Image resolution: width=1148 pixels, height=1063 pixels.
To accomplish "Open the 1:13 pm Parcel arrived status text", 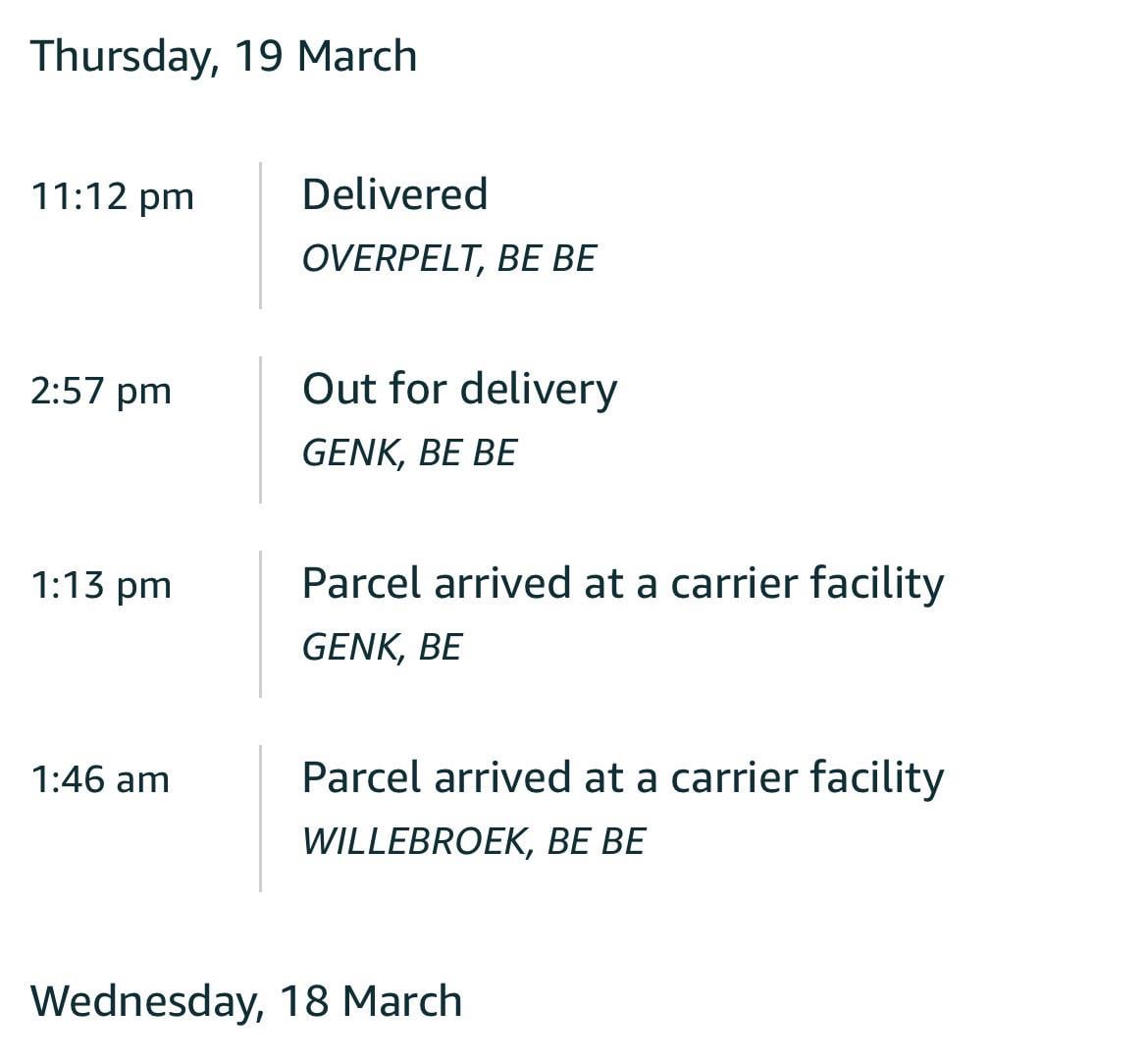I will (x=622, y=583).
